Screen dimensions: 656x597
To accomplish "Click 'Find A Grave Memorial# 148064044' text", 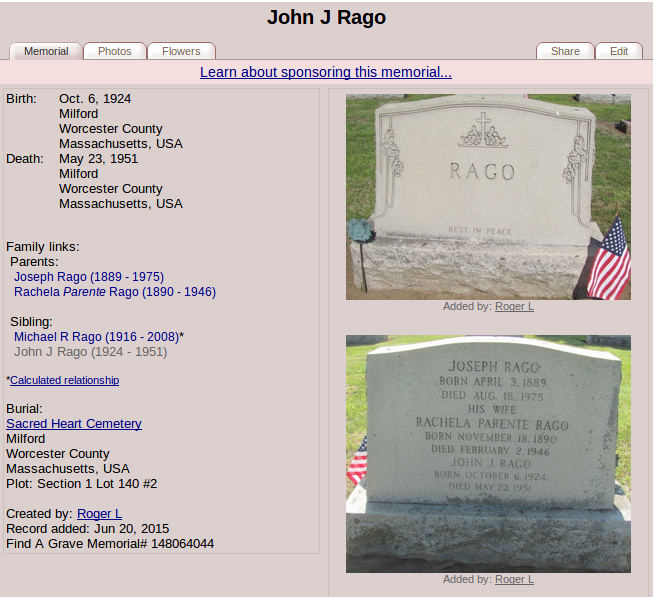I will (x=110, y=544).
